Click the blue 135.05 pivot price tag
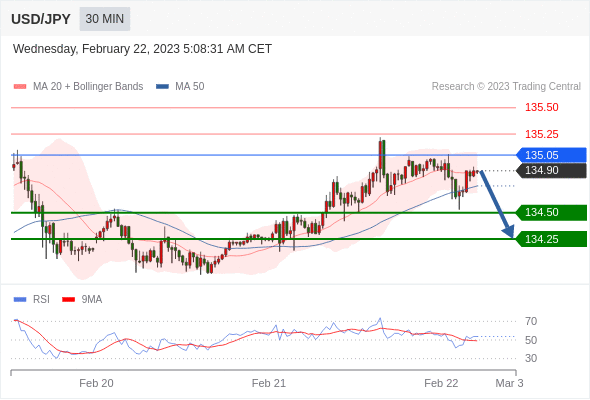 (551, 155)
